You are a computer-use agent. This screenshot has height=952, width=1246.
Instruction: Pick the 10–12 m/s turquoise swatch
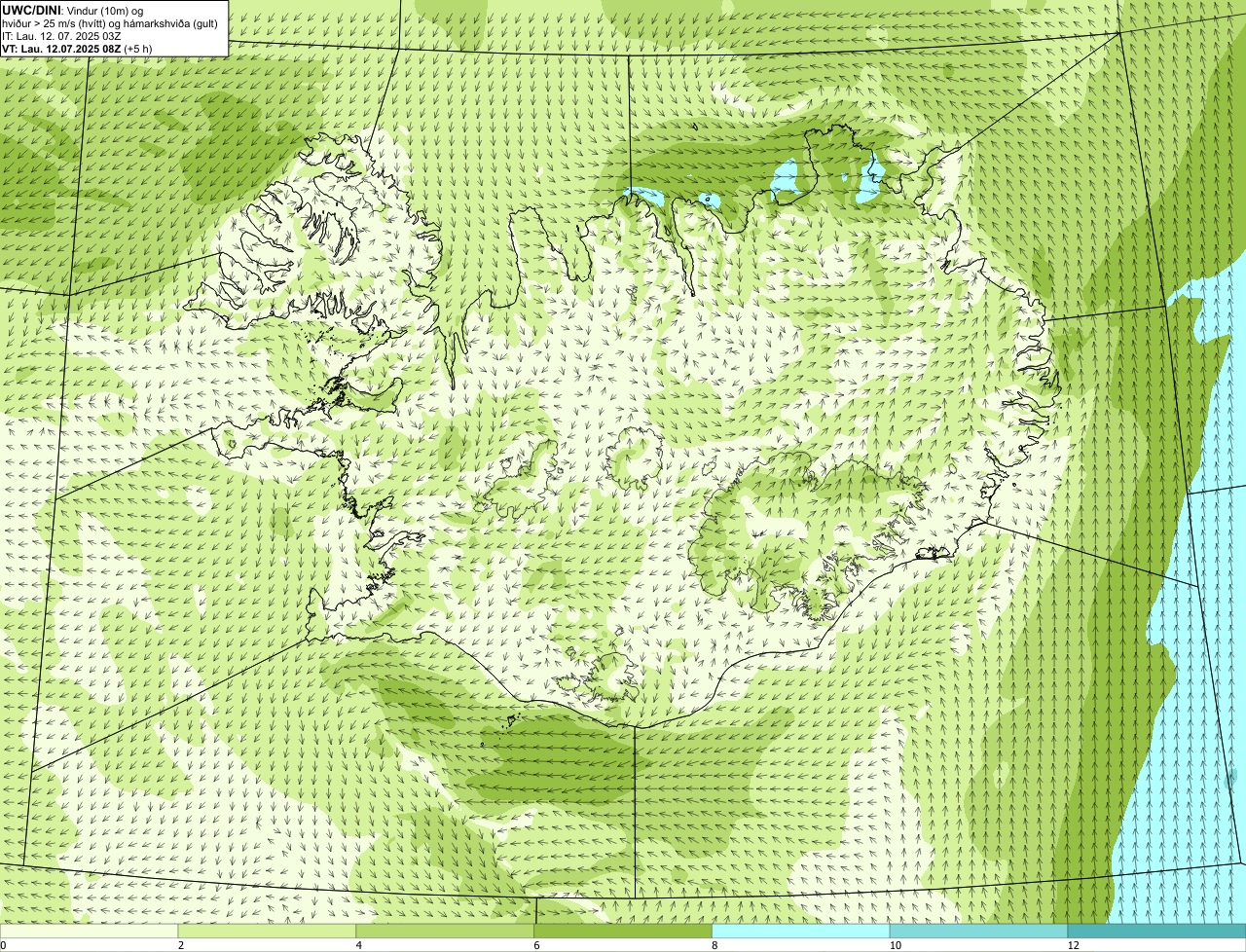tap(978, 931)
